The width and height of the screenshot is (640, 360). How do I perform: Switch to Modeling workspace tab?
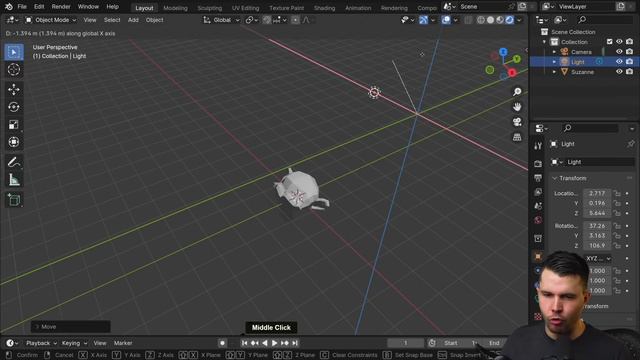pyautogui.click(x=175, y=8)
